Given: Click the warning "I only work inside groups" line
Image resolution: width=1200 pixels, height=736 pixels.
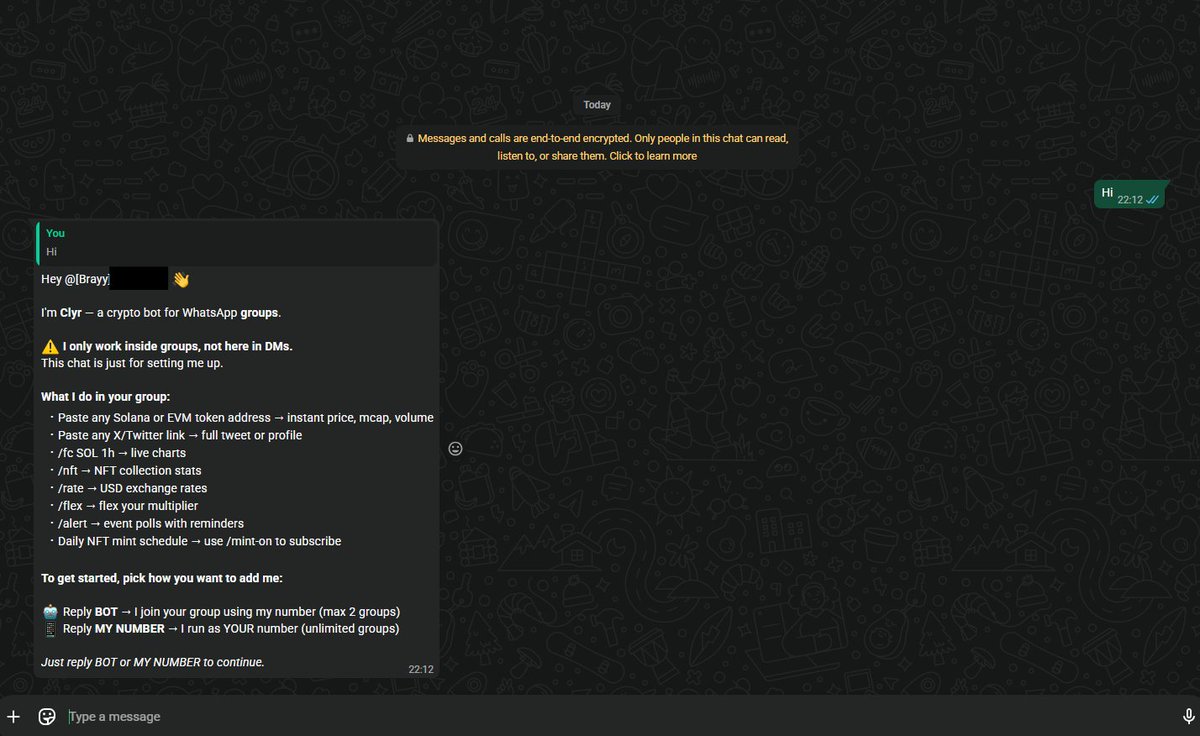Looking at the screenshot, I should pos(167,346).
